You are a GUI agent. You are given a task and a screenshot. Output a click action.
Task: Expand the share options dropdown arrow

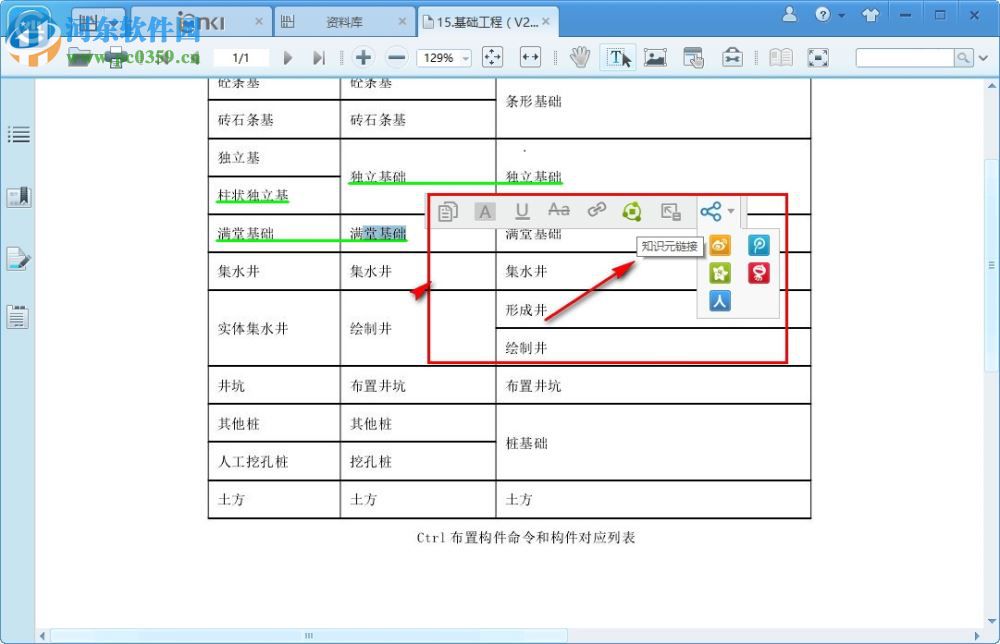pyautogui.click(x=731, y=211)
